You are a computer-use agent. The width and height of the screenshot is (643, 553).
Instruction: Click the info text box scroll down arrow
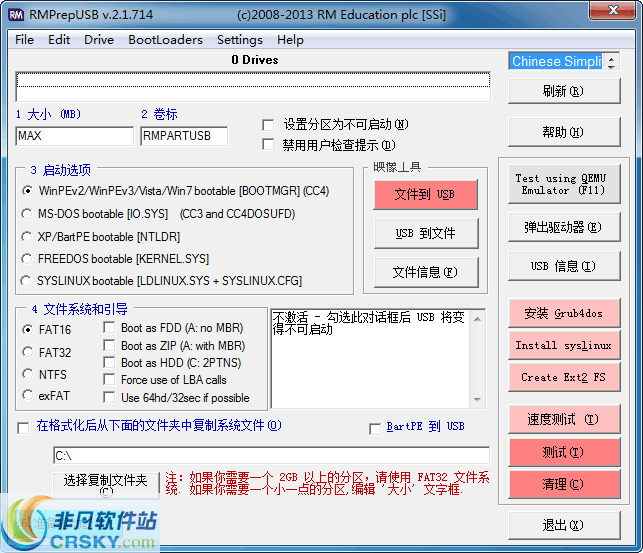(x=477, y=399)
